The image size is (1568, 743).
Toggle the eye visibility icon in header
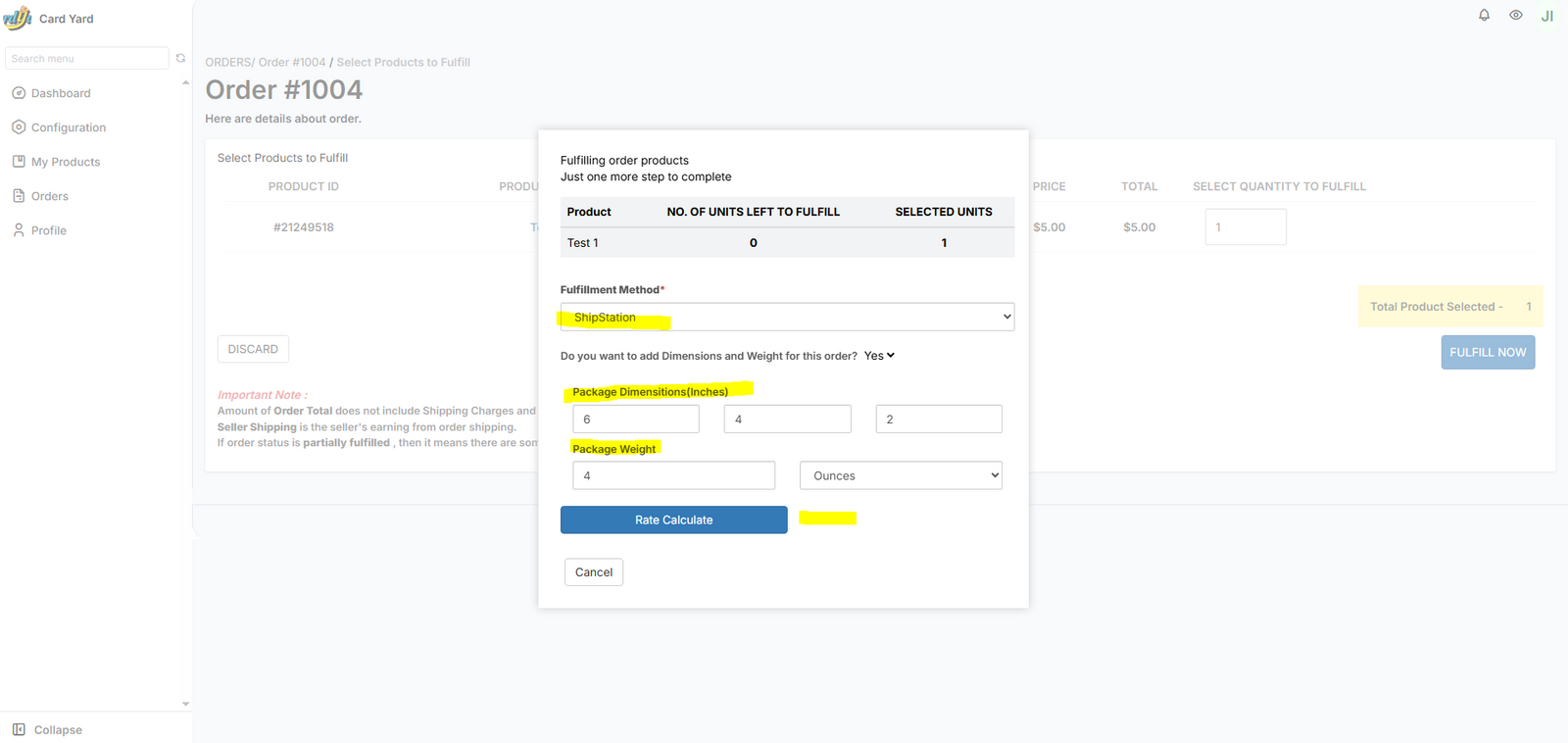pos(1515,15)
